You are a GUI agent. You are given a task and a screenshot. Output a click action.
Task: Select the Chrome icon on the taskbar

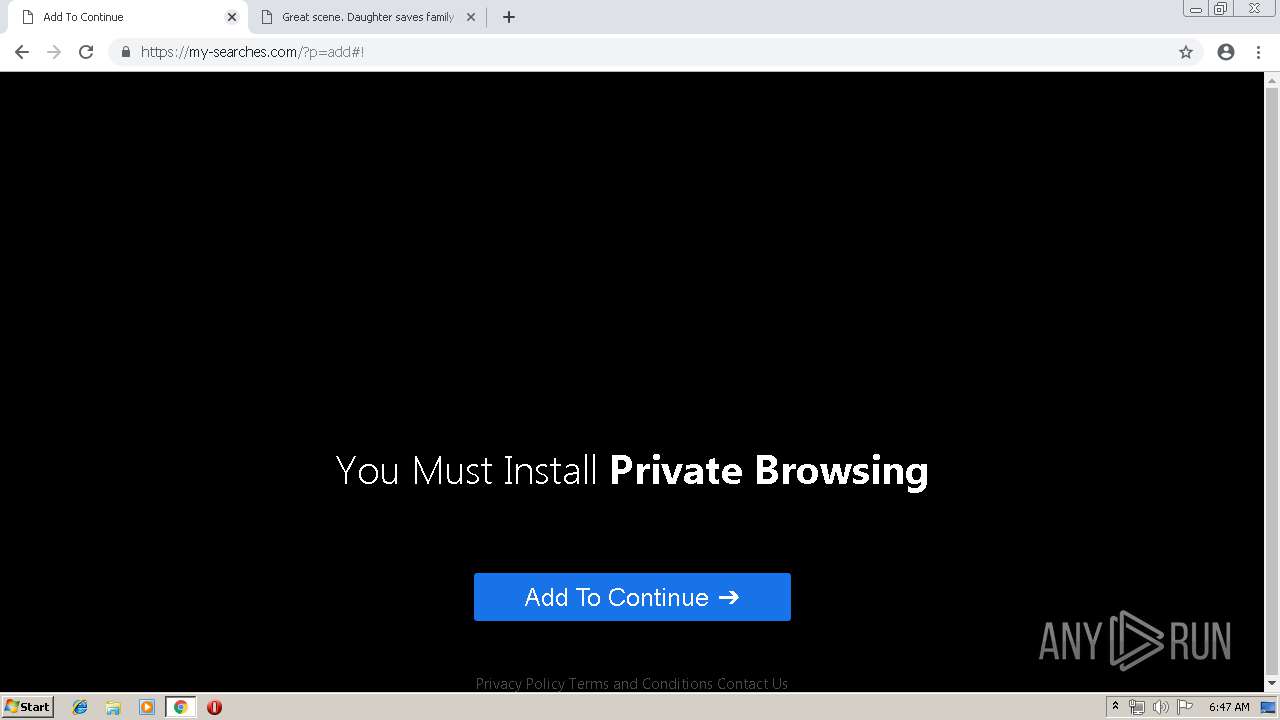(x=180, y=707)
